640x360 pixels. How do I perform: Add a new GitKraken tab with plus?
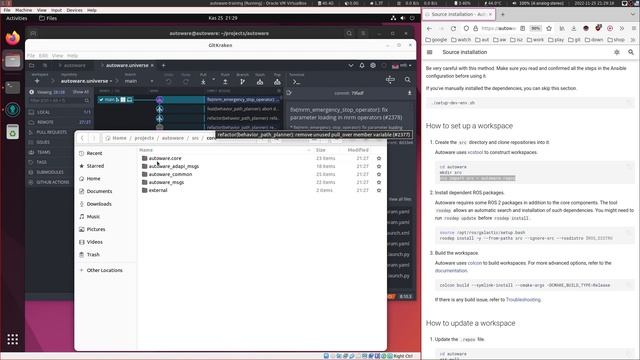pos(163,65)
